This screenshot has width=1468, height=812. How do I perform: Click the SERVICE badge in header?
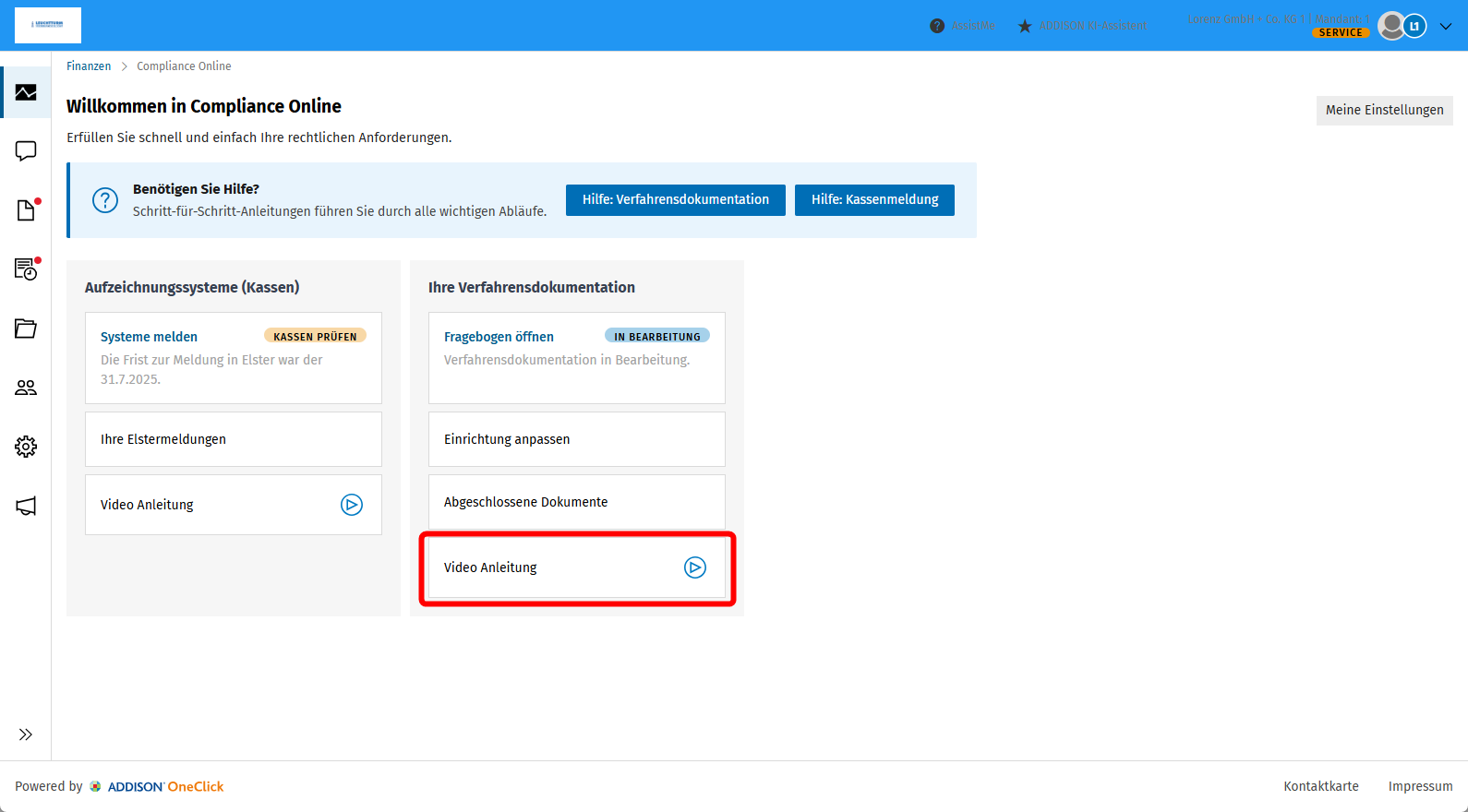tap(1341, 32)
